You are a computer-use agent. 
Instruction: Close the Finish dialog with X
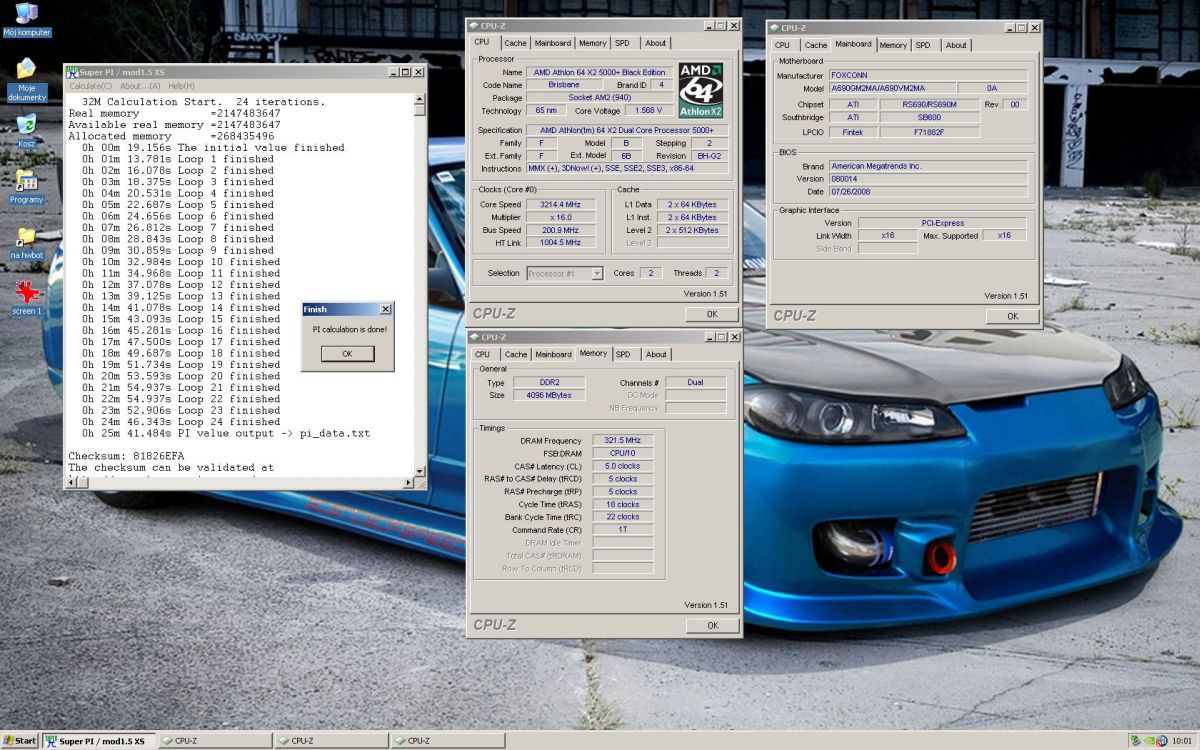[385, 310]
